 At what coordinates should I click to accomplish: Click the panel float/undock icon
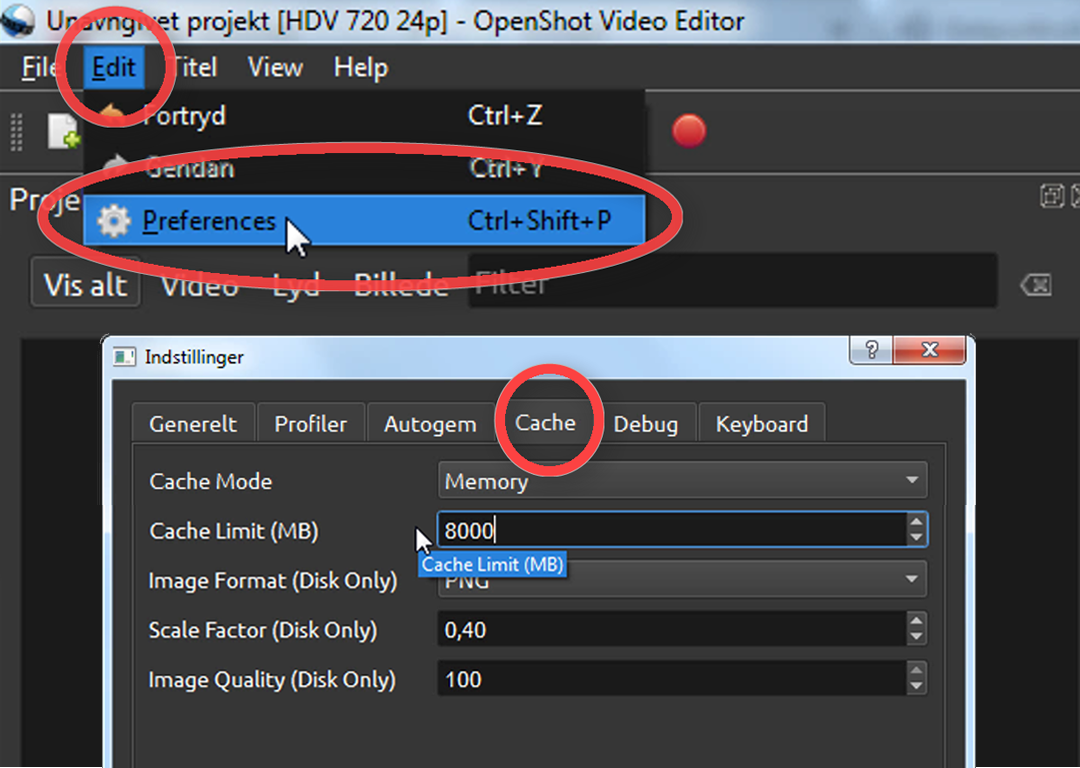(1052, 196)
